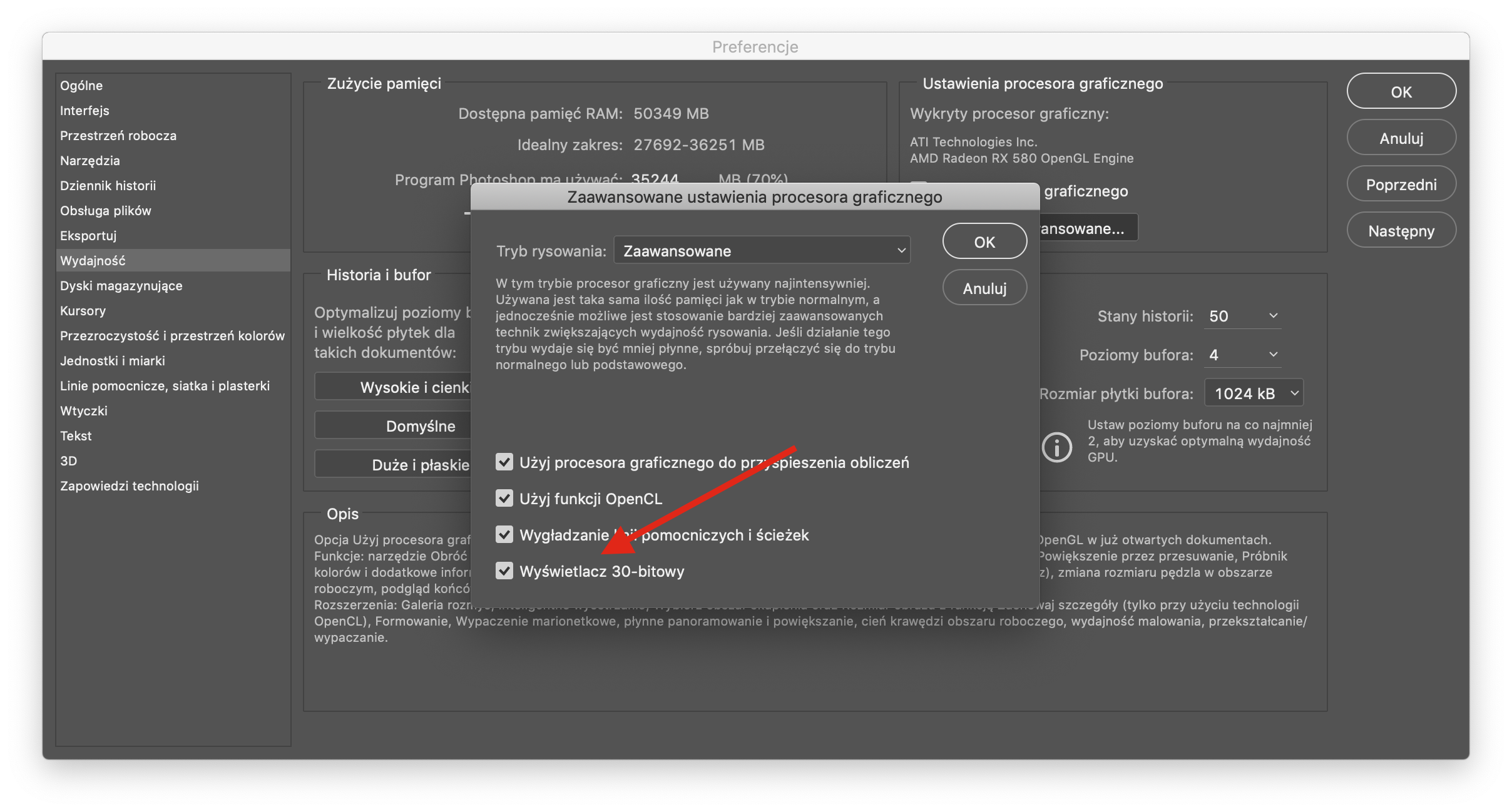Click main Preferences OK button

pyautogui.click(x=1401, y=92)
